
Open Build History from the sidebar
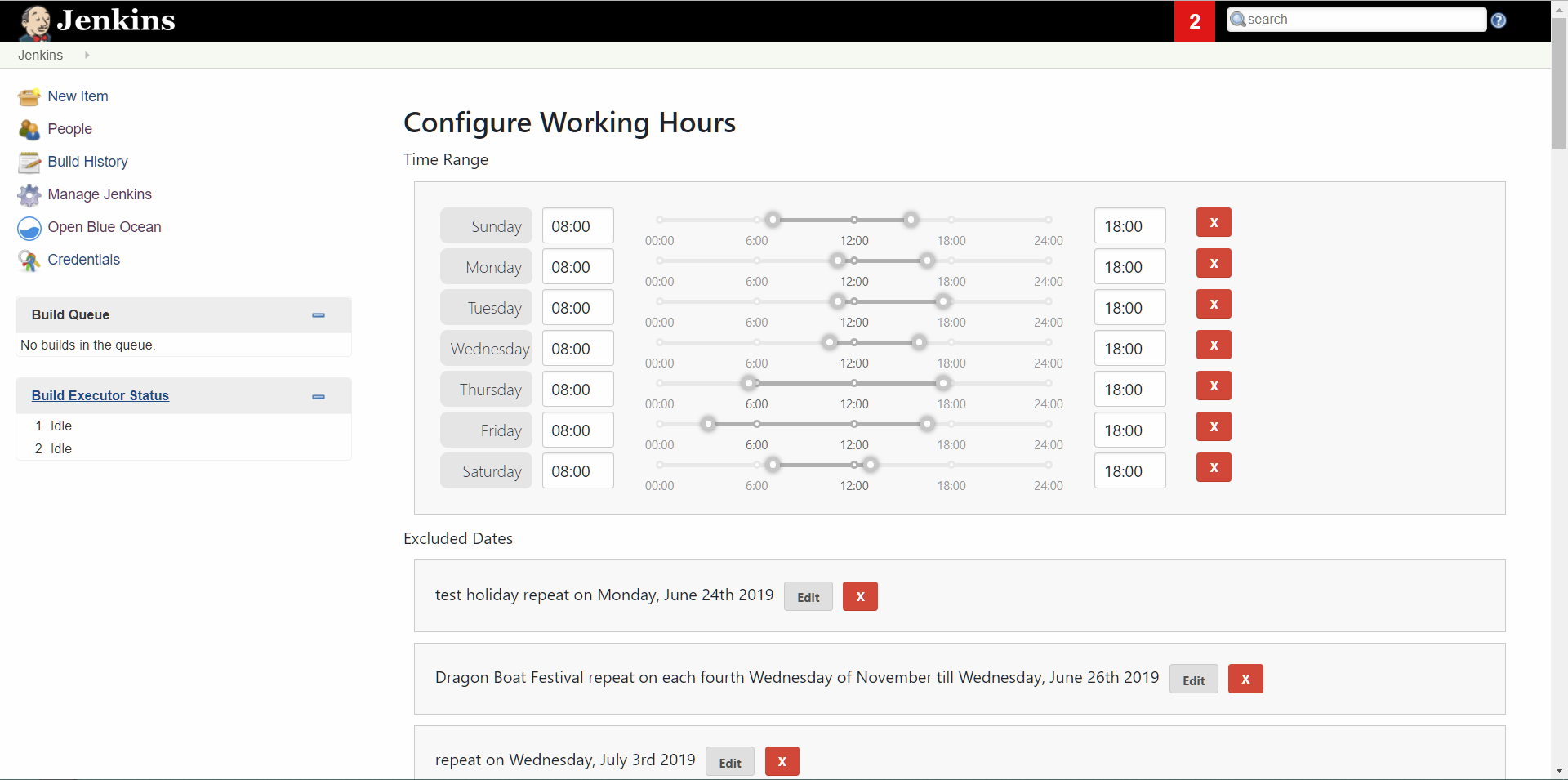click(x=87, y=162)
